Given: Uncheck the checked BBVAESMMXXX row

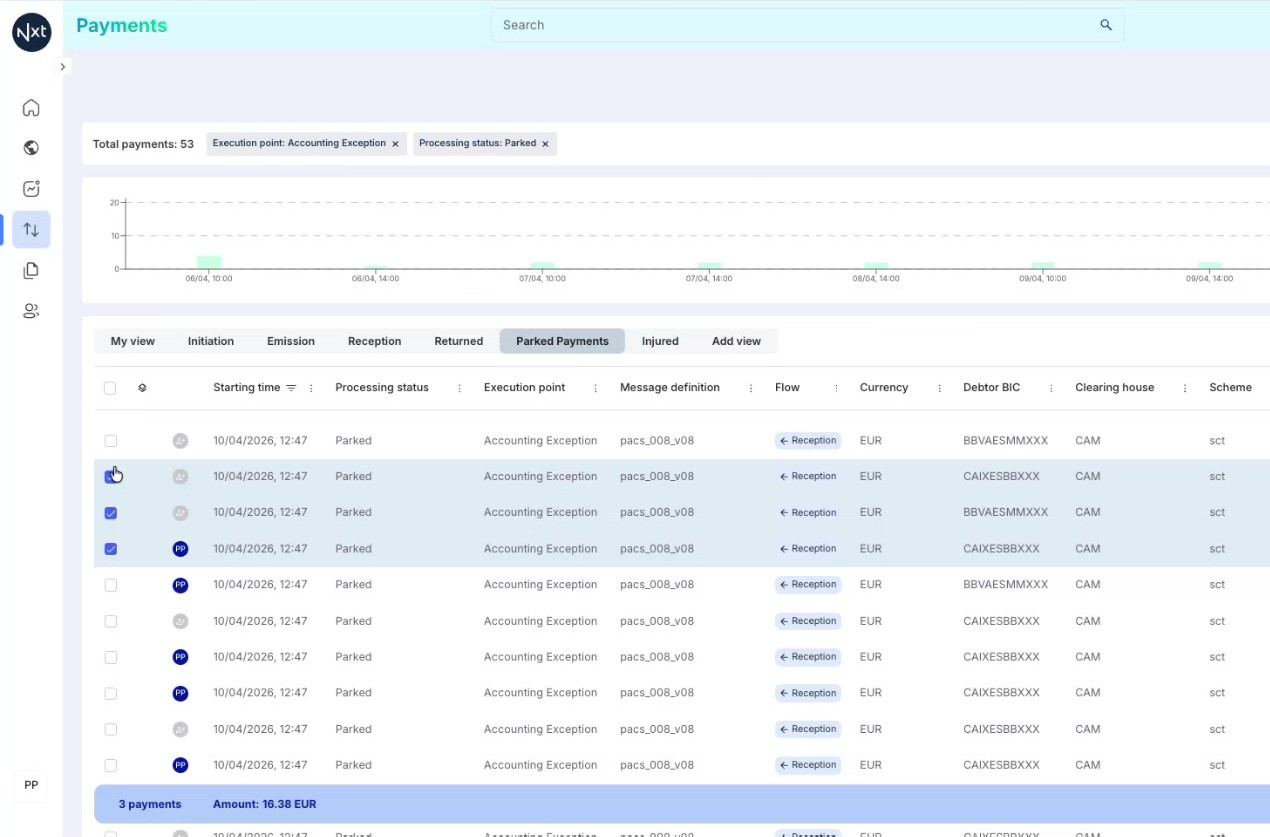Looking at the screenshot, I should [111, 513].
